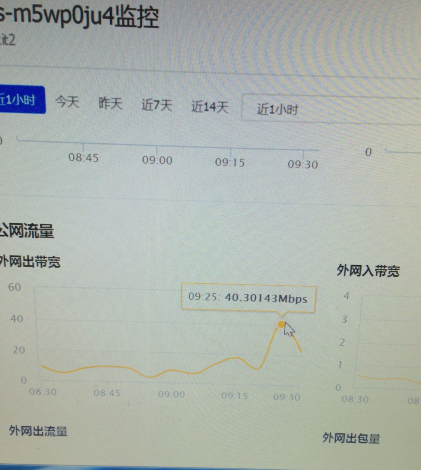Image resolution: width=421 pixels, height=470 pixels.
Task: Click the 外网入带宽 chart title
Action: pyautogui.click(x=368, y=270)
